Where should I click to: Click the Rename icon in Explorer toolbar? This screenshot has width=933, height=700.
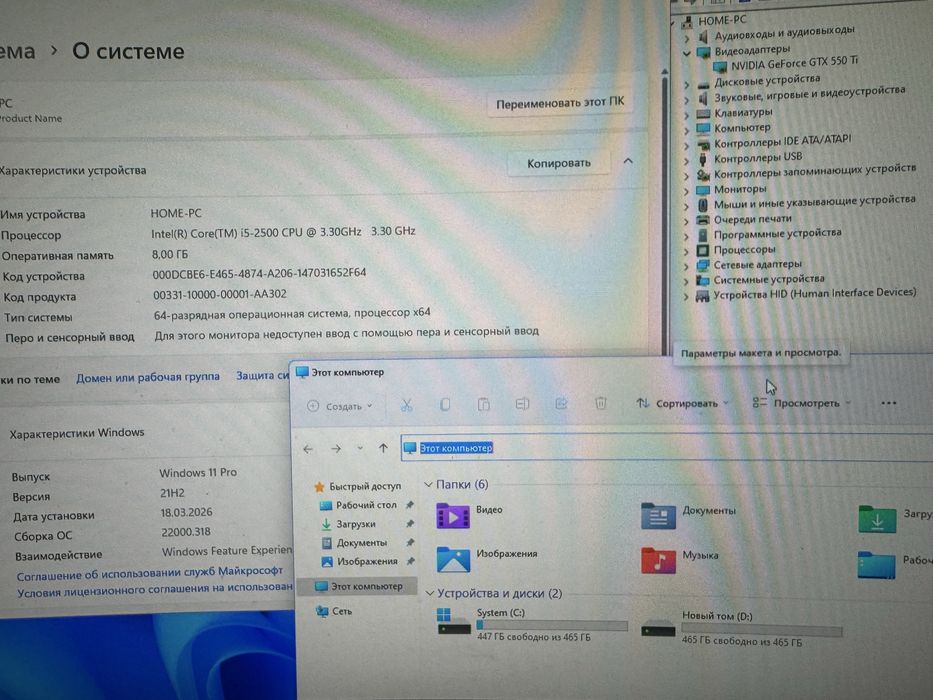pos(522,404)
